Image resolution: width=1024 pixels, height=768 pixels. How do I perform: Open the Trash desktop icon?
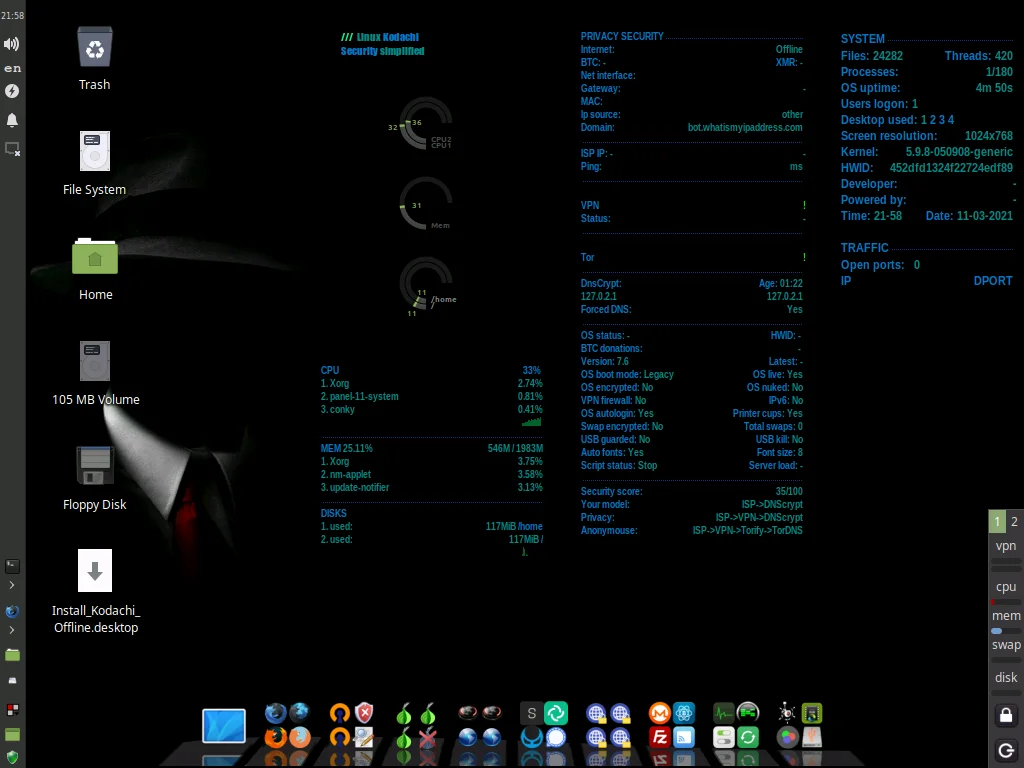click(95, 48)
